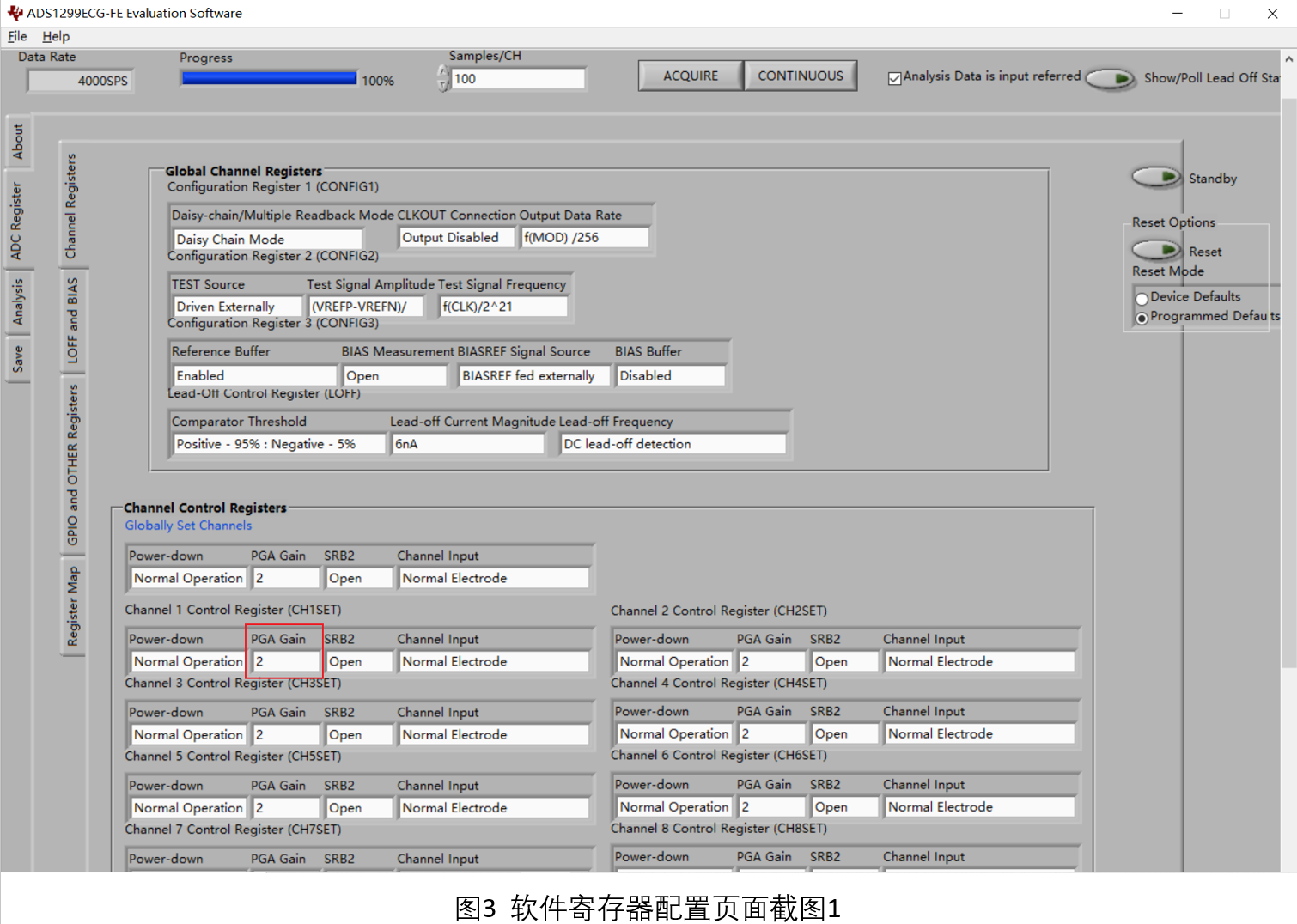1297x924 pixels.
Task: Open the CH2SET SRB2 dropdown
Action: 845,661
